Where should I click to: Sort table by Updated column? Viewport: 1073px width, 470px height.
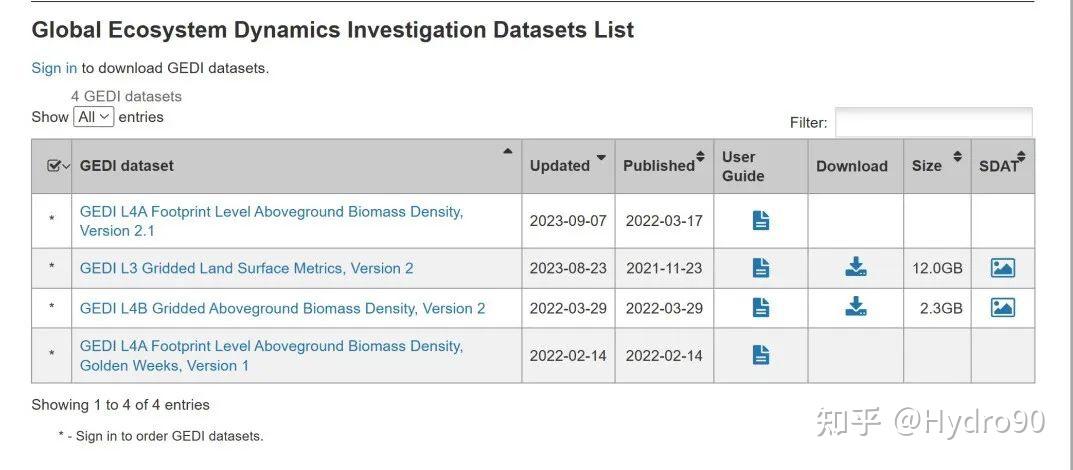tap(567, 166)
